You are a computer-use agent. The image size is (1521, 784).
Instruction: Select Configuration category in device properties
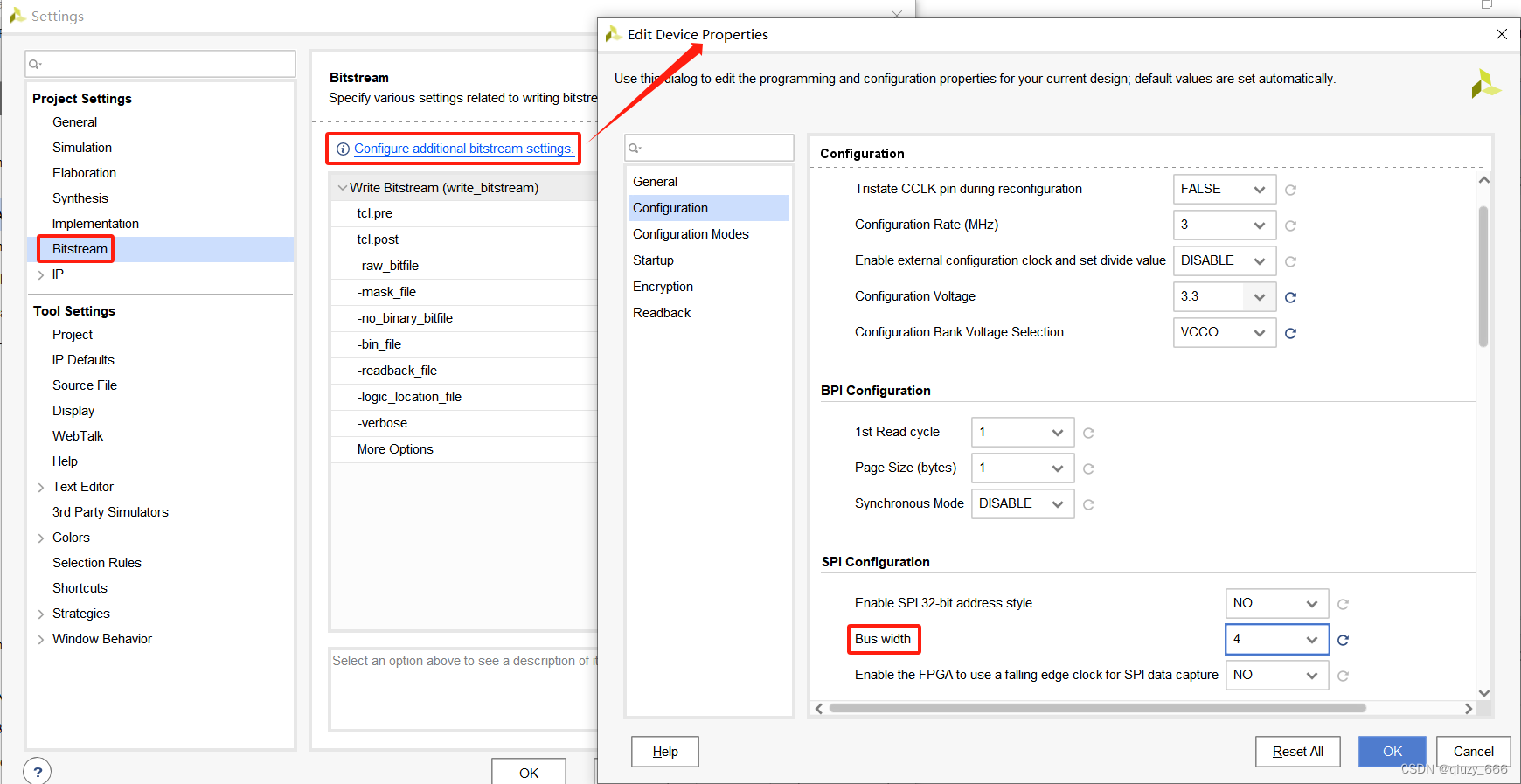pyautogui.click(x=709, y=208)
